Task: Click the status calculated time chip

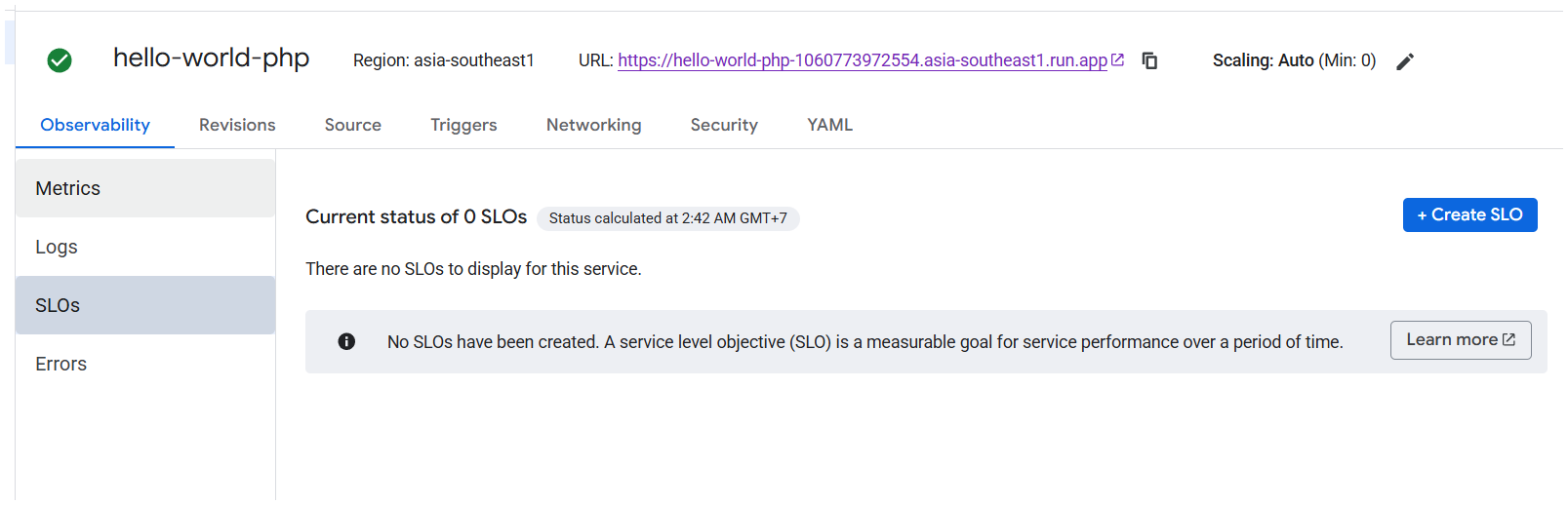Action: point(668,218)
